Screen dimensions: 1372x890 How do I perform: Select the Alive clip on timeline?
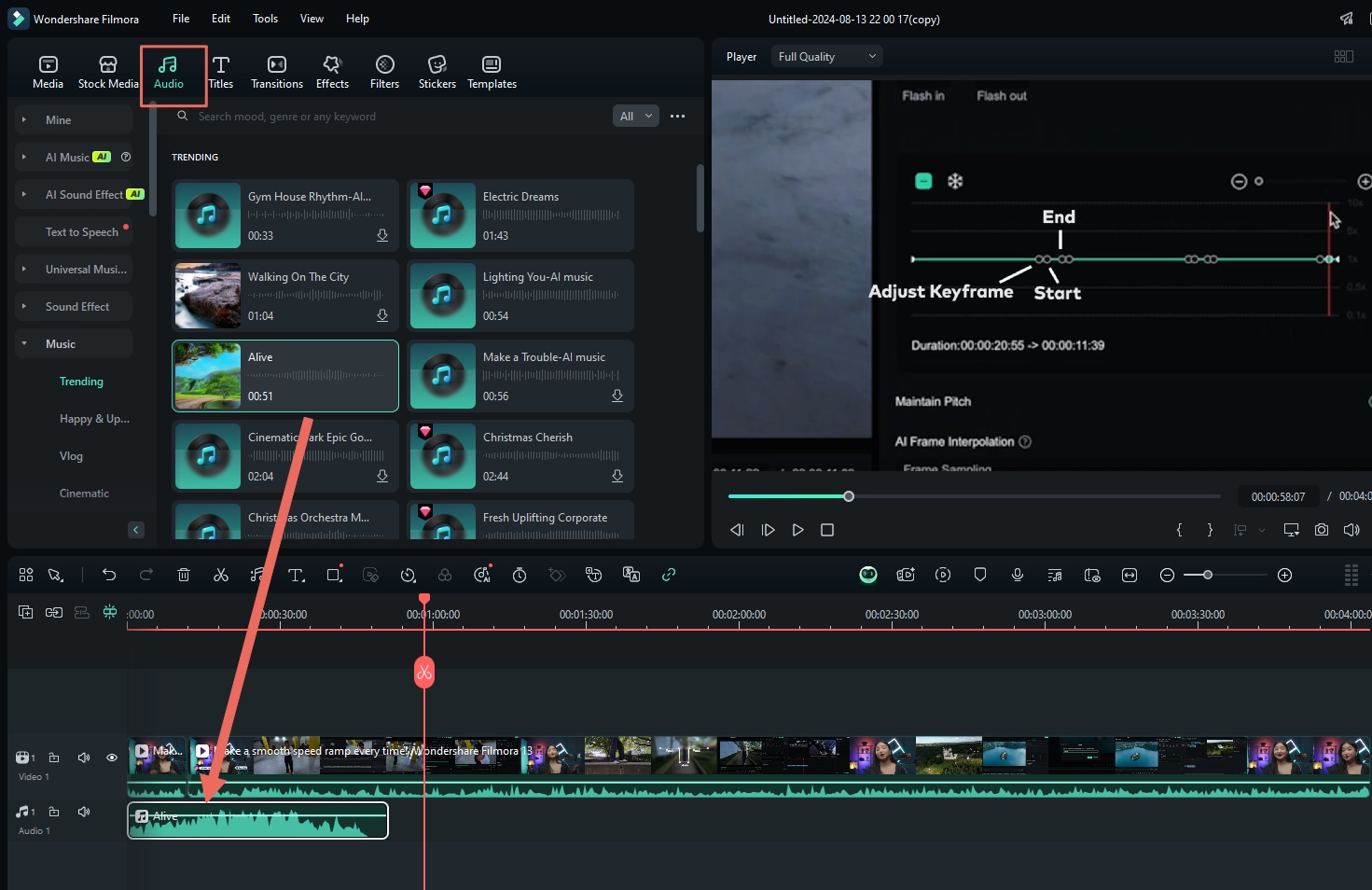[x=257, y=821]
